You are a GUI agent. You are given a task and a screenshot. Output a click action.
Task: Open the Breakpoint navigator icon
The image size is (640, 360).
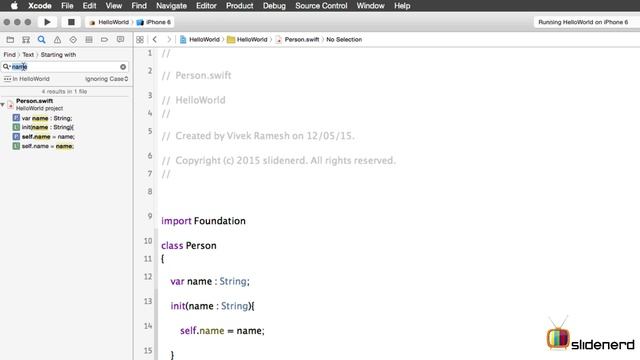click(104, 40)
